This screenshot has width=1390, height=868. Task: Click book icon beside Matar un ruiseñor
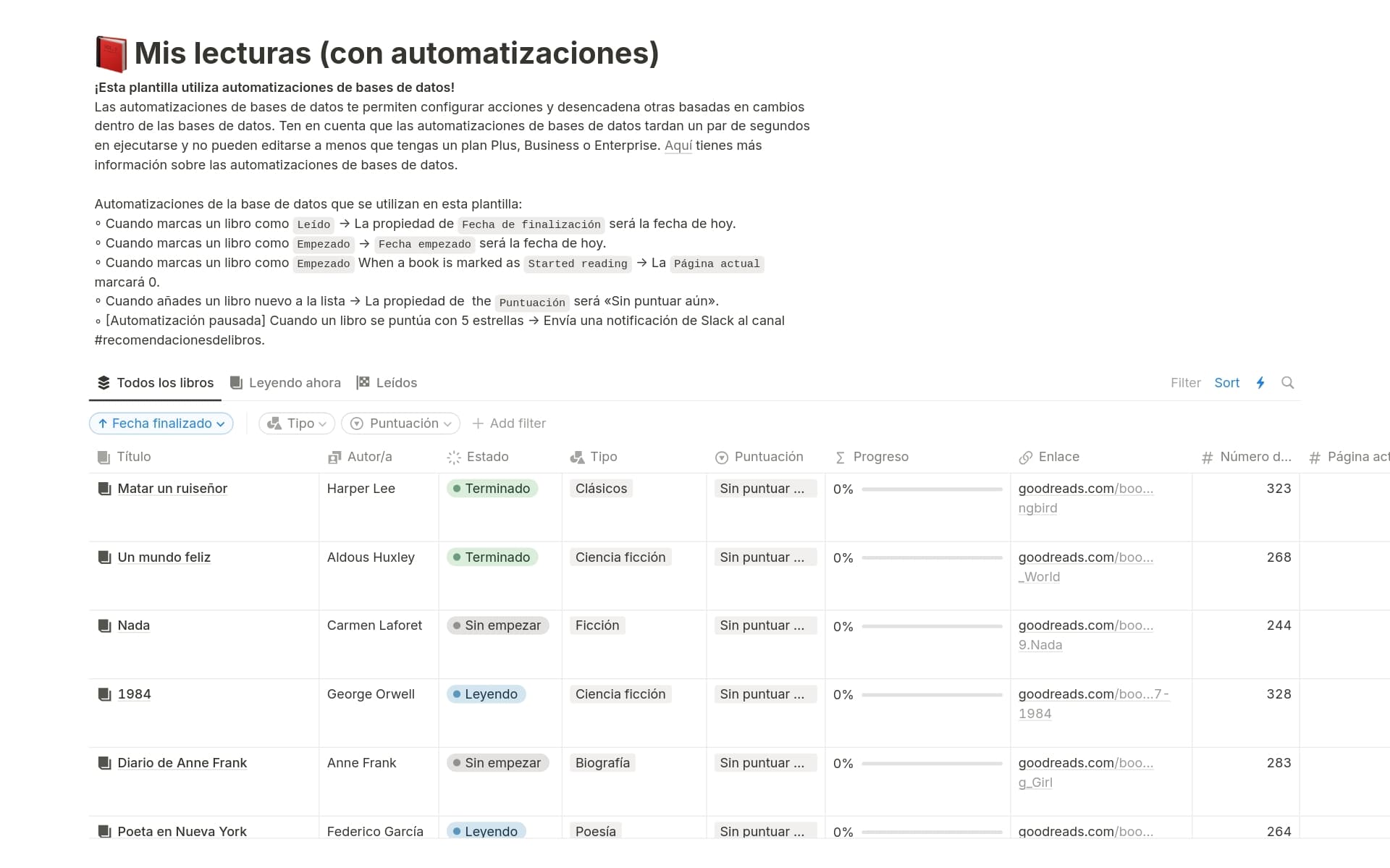pos(104,489)
